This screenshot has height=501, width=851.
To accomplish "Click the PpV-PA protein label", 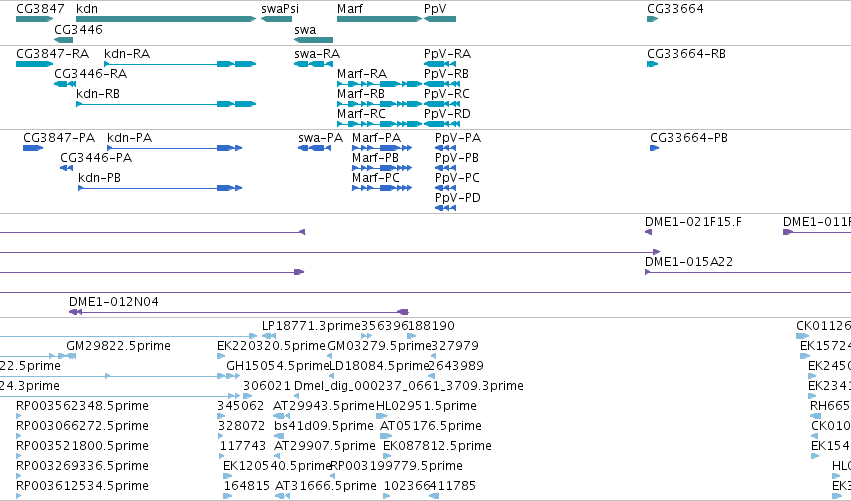I will tap(458, 138).
